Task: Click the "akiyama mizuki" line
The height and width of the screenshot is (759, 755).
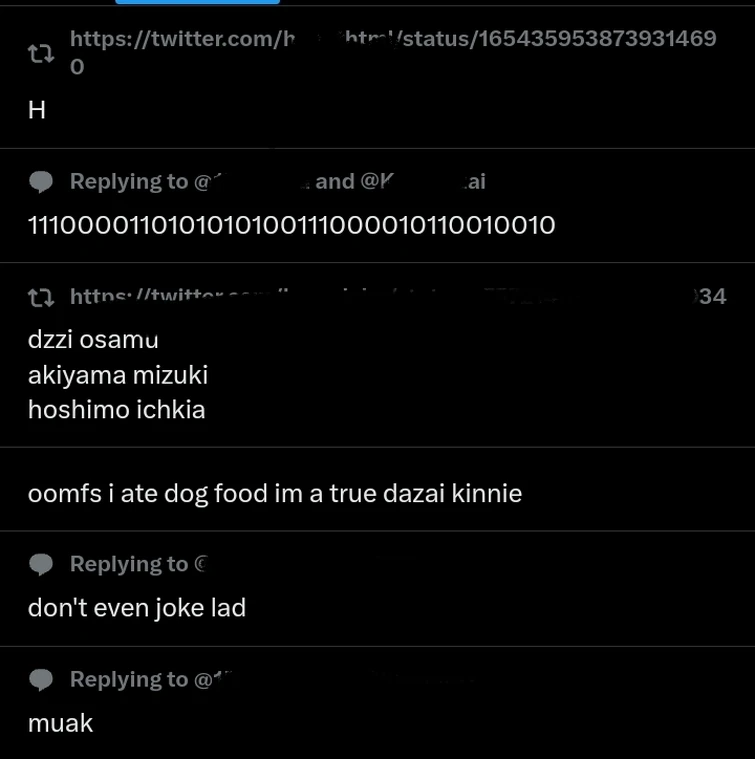Action: click(x=118, y=375)
